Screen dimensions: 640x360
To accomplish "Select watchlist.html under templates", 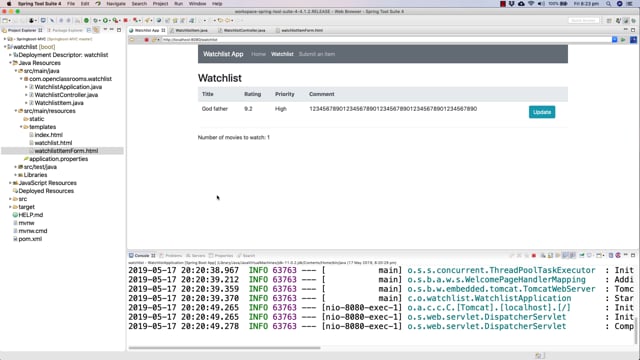I will pos(53,143).
